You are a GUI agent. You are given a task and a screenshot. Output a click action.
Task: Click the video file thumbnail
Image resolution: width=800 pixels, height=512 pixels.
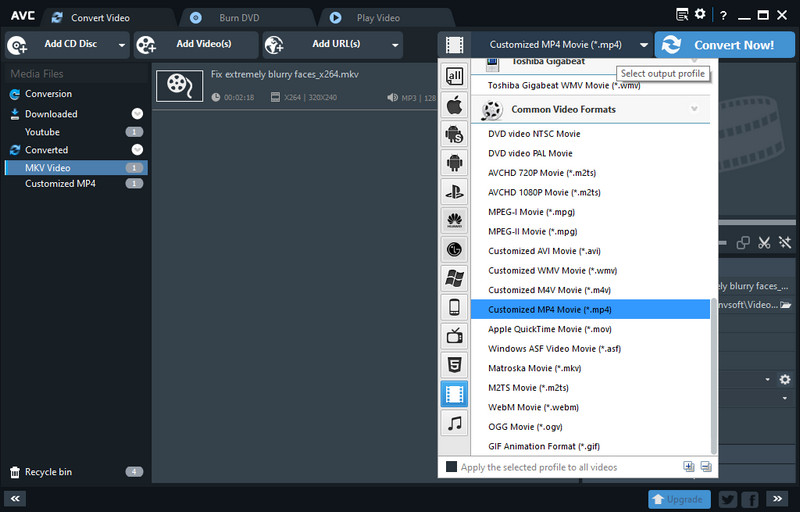pos(180,85)
